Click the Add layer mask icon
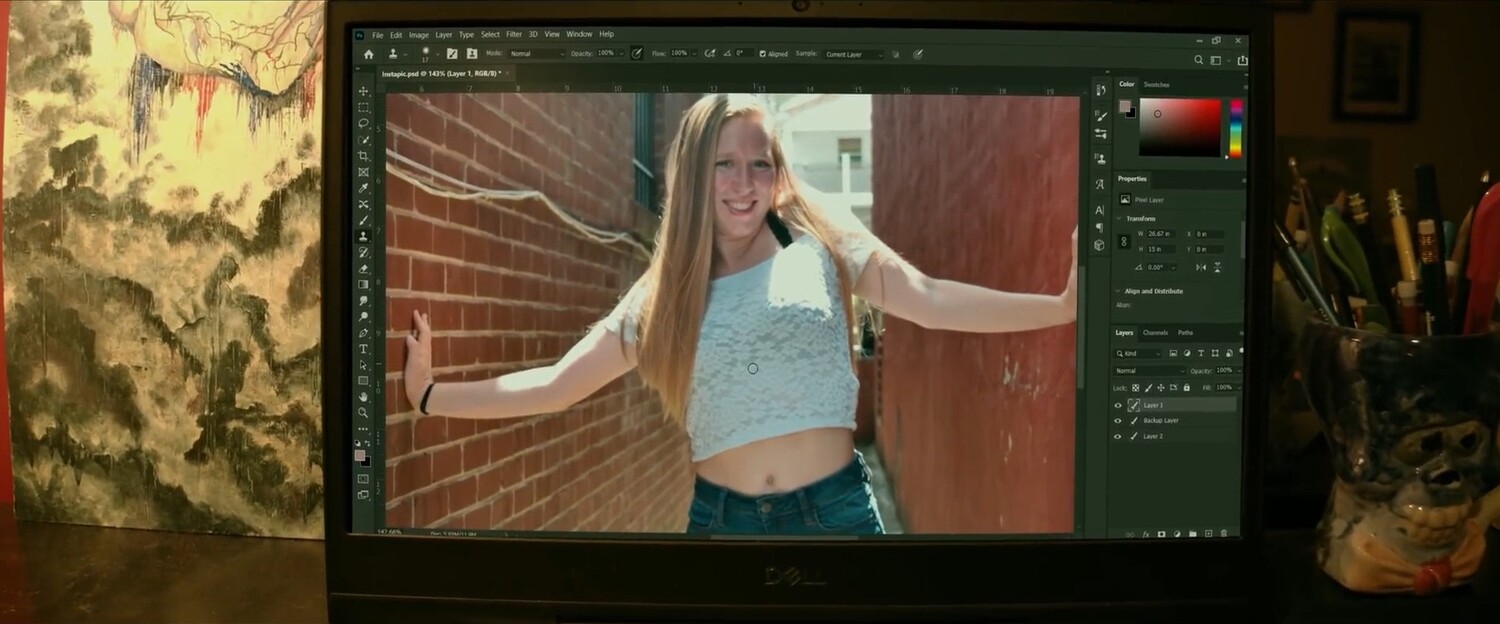 click(1161, 534)
